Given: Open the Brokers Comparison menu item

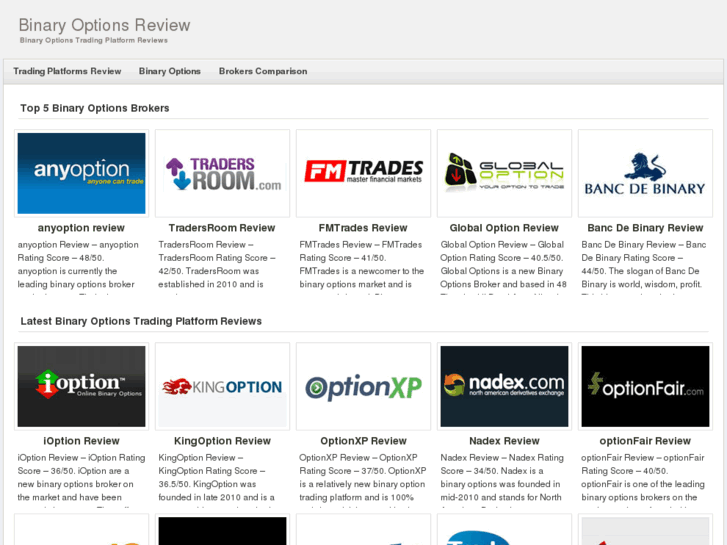Looking at the screenshot, I should pyautogui.click(x=263, y=71).
